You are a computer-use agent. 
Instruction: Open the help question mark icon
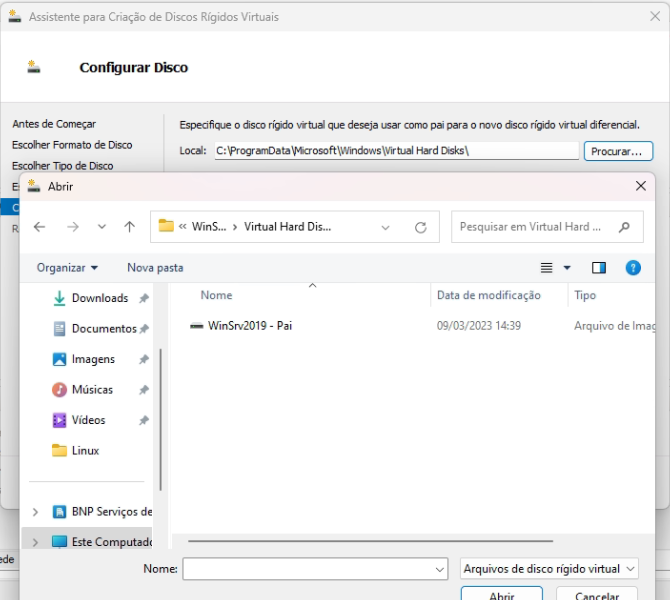tap(632, 268)
